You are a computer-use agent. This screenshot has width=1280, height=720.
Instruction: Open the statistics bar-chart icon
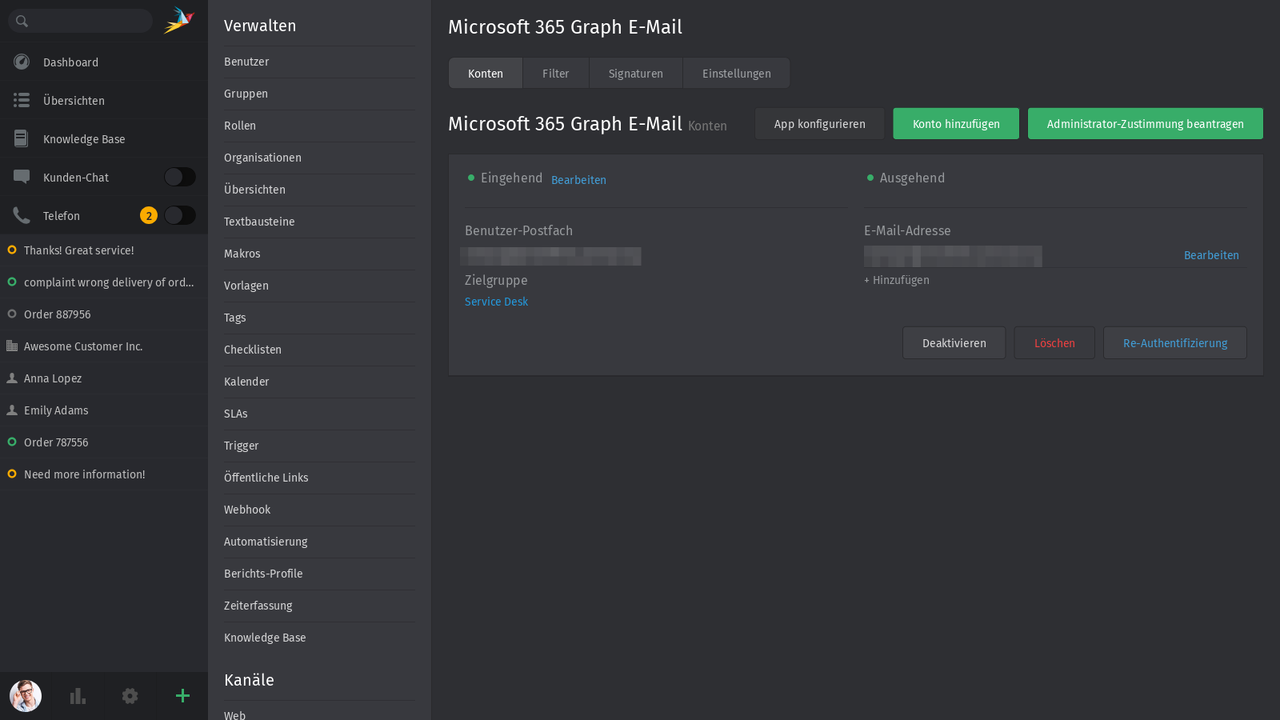point(77,696)
